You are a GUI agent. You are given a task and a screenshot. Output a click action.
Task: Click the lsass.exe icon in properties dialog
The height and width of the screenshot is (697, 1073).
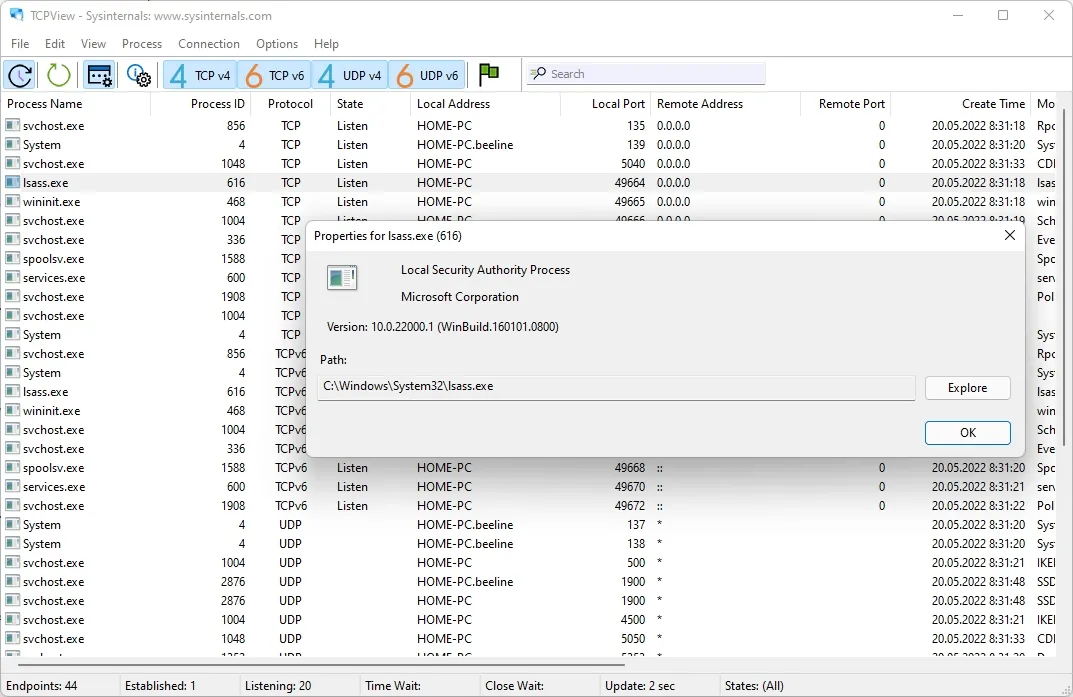(342, 278)
